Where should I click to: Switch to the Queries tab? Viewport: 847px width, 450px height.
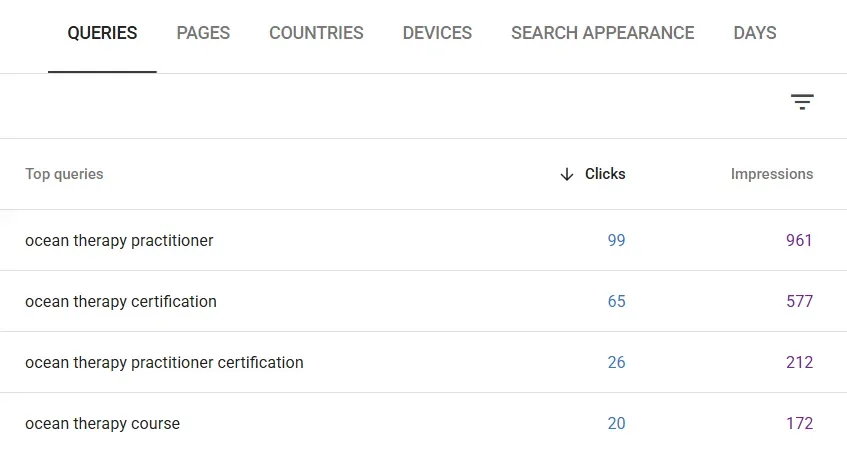click(102, 33)
